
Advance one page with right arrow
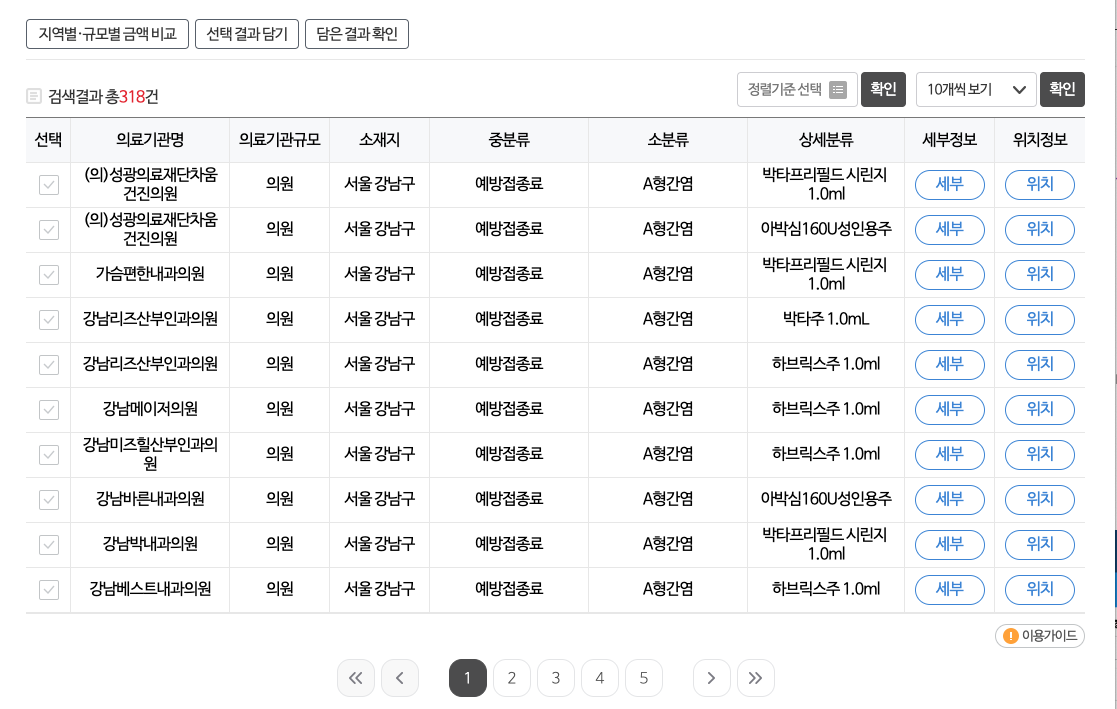pos(711,678)
